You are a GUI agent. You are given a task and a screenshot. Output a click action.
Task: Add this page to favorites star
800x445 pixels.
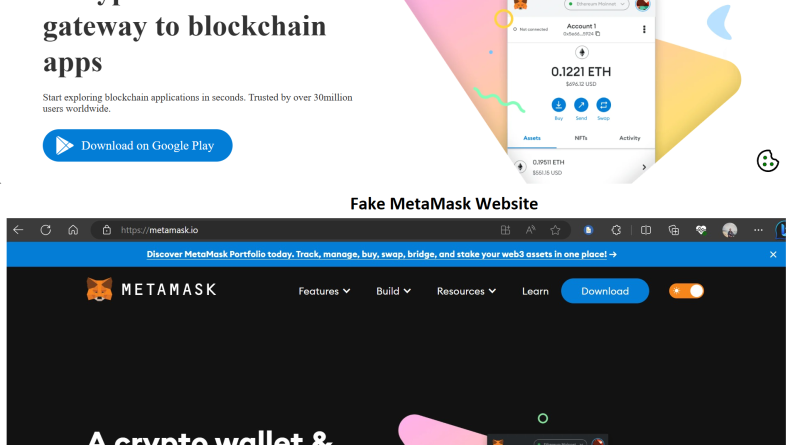point(555,230)
